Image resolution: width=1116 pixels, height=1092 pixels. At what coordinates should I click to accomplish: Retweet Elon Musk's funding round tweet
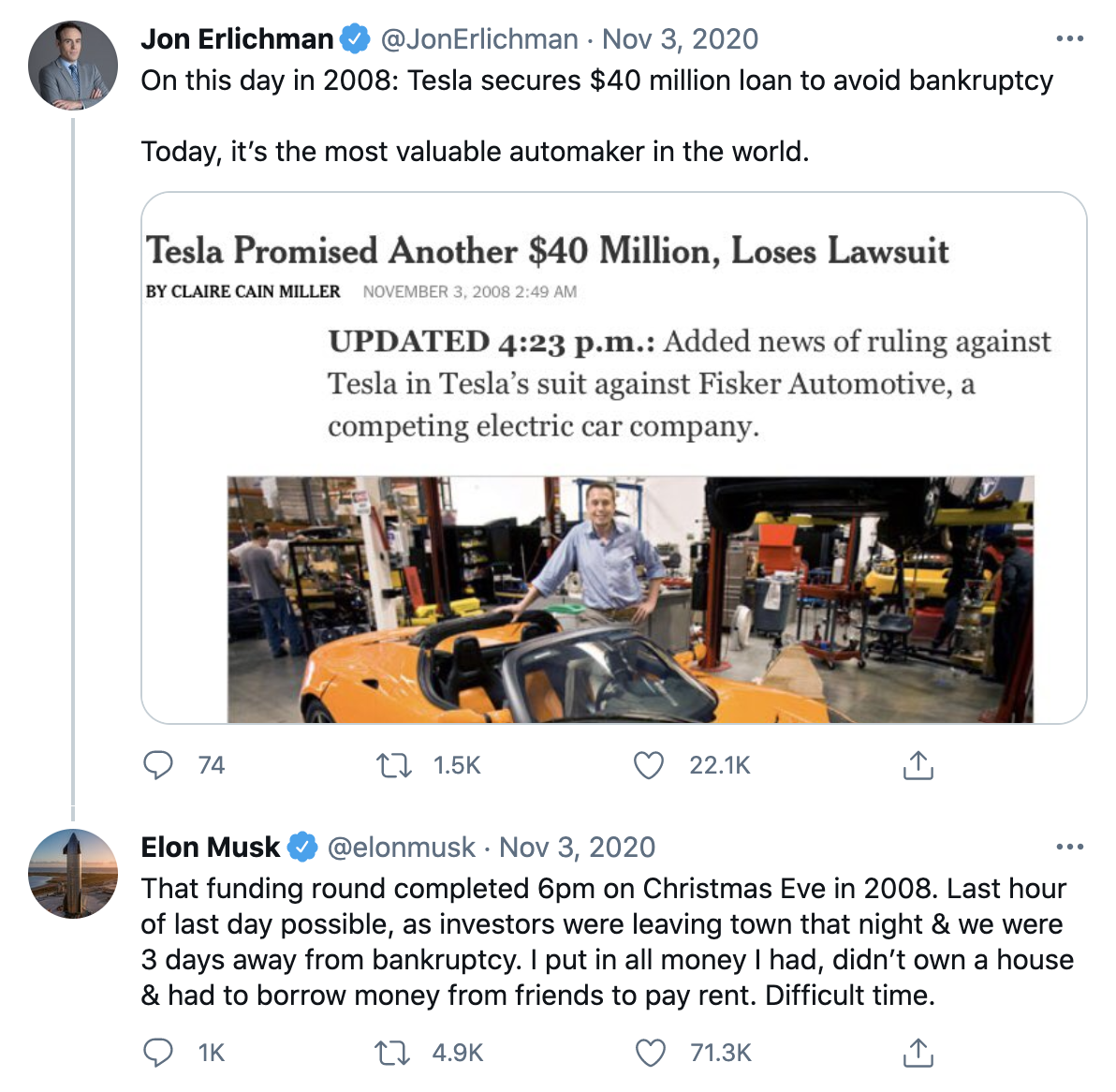[394, 1053]
